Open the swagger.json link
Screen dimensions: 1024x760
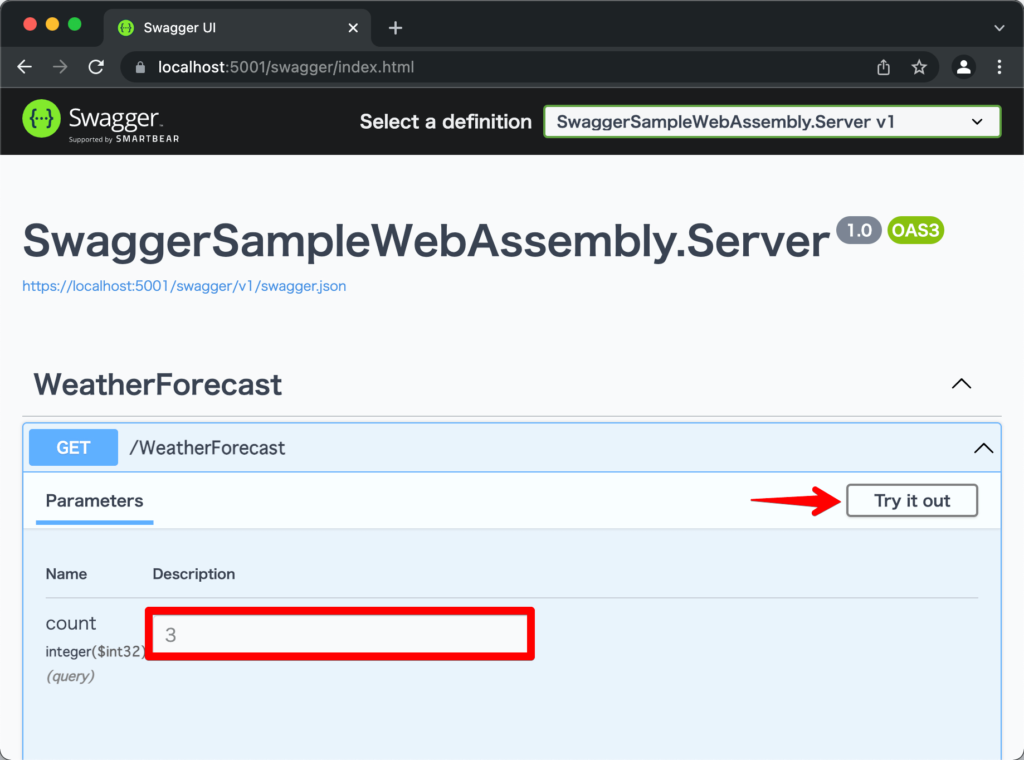(184, 285)
